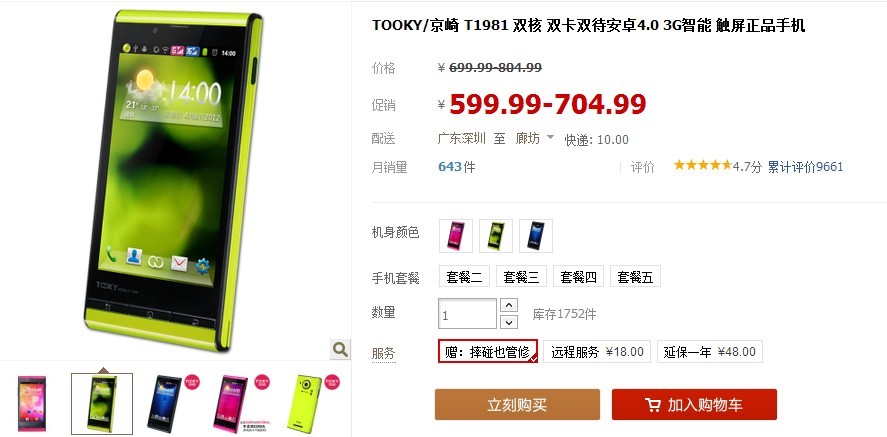Image resolution: width=887 pixels, height=437 pixels.
Task: Click the 立刻购买 buy now button
Action: (x=517, y=405)
